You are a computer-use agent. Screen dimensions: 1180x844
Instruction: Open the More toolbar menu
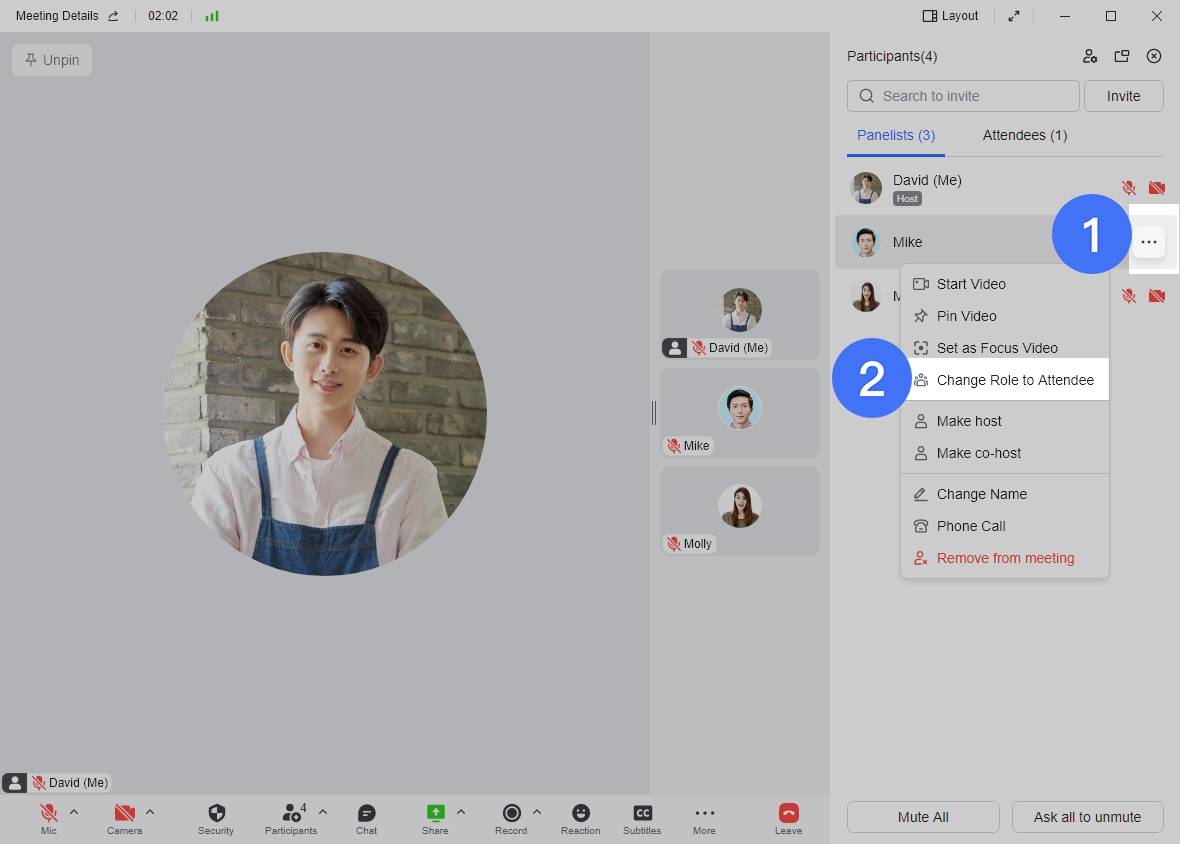tap(704, 813)
